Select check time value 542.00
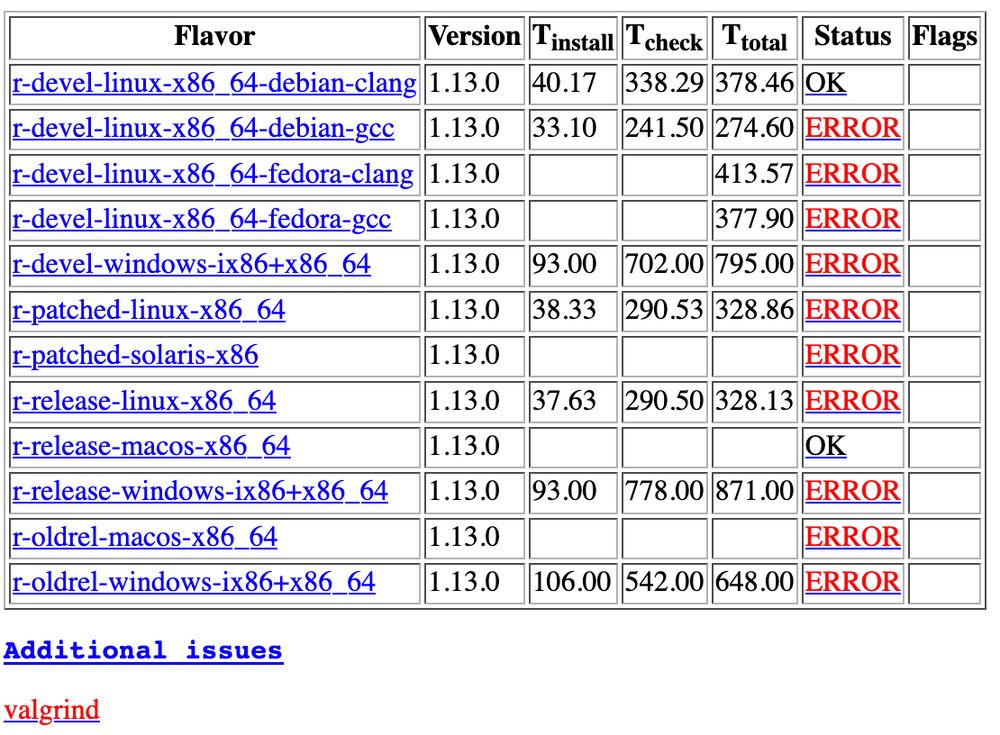The width and height of the screenshot is (1000, 735). 665,583
